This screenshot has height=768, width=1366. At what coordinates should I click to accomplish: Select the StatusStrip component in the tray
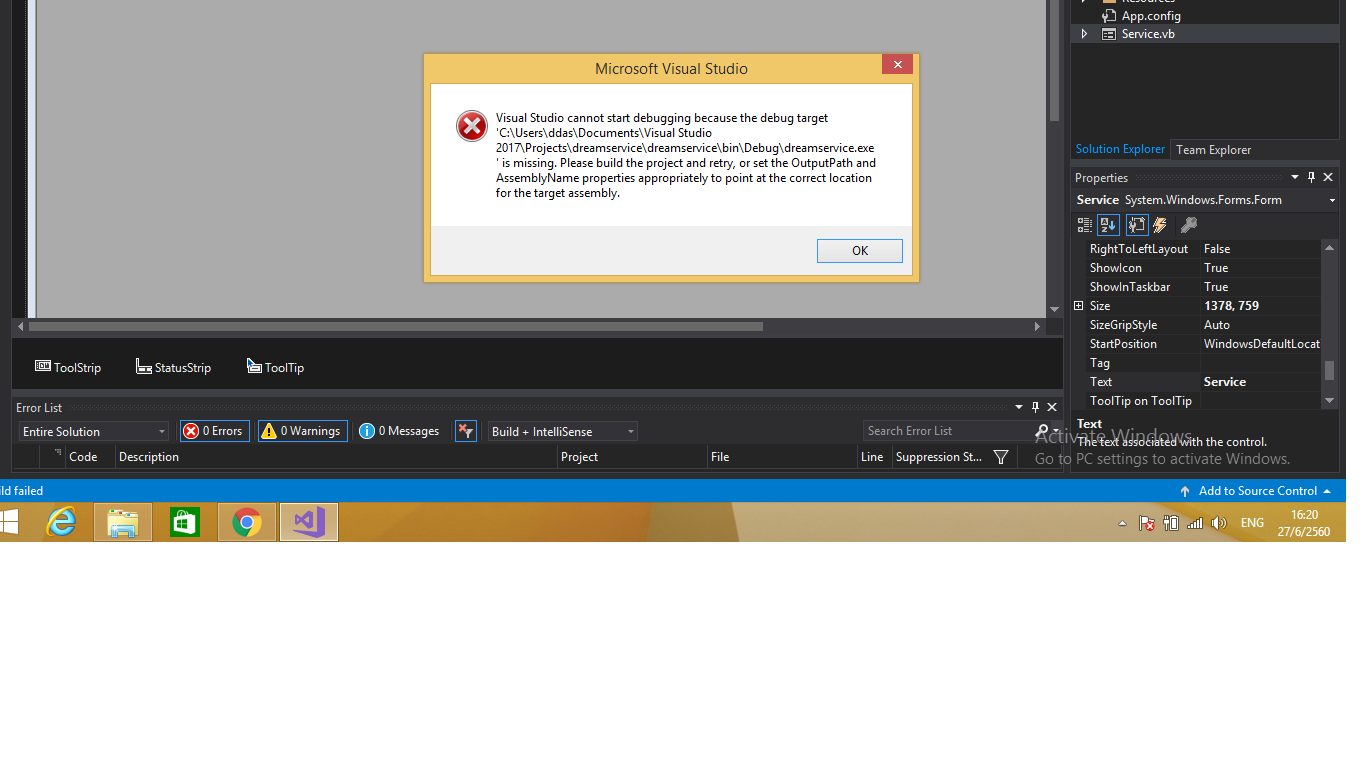[174, 367]
